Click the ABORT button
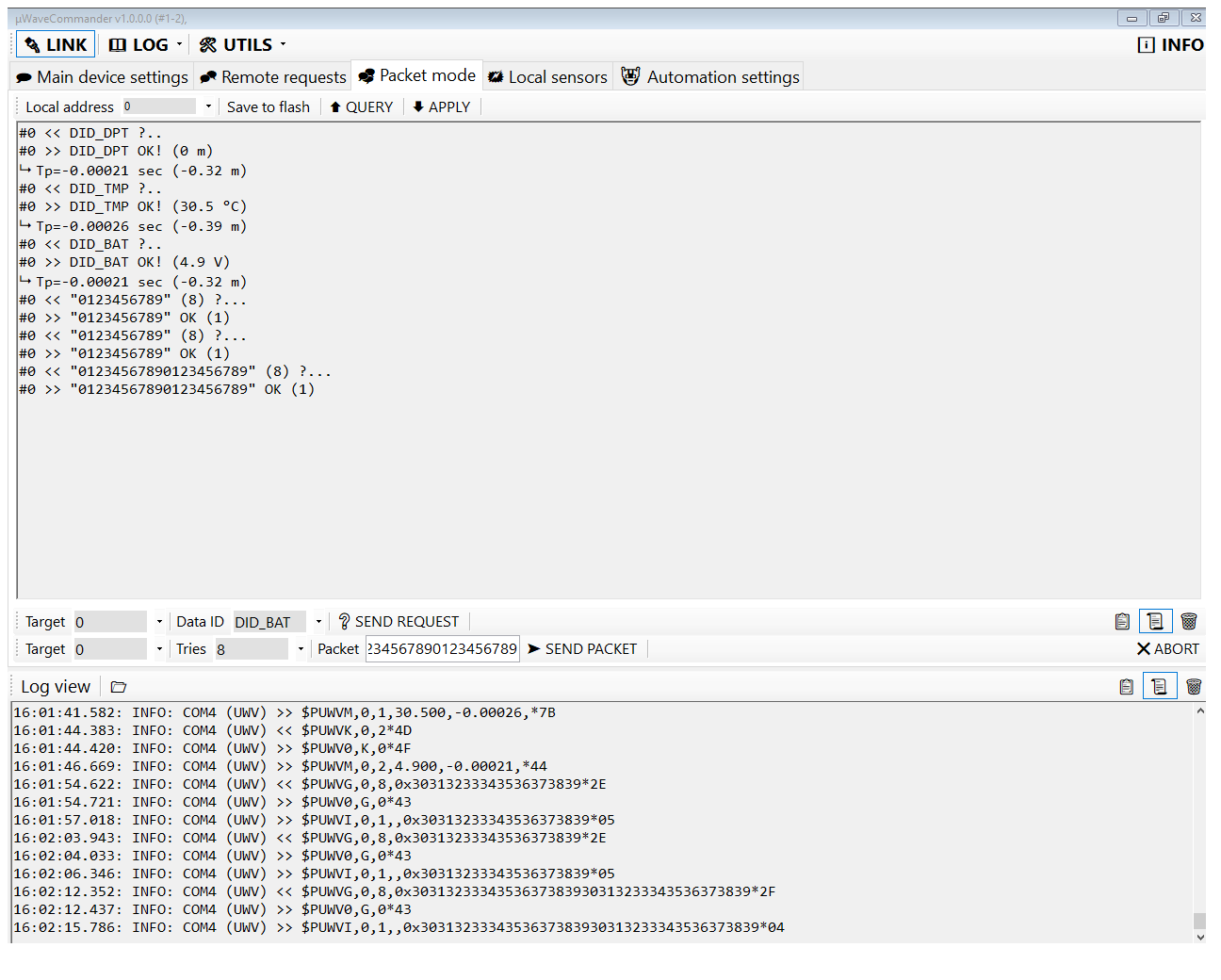The image size is (1221, 980). pyautogui.click(x=1168, y=649)
